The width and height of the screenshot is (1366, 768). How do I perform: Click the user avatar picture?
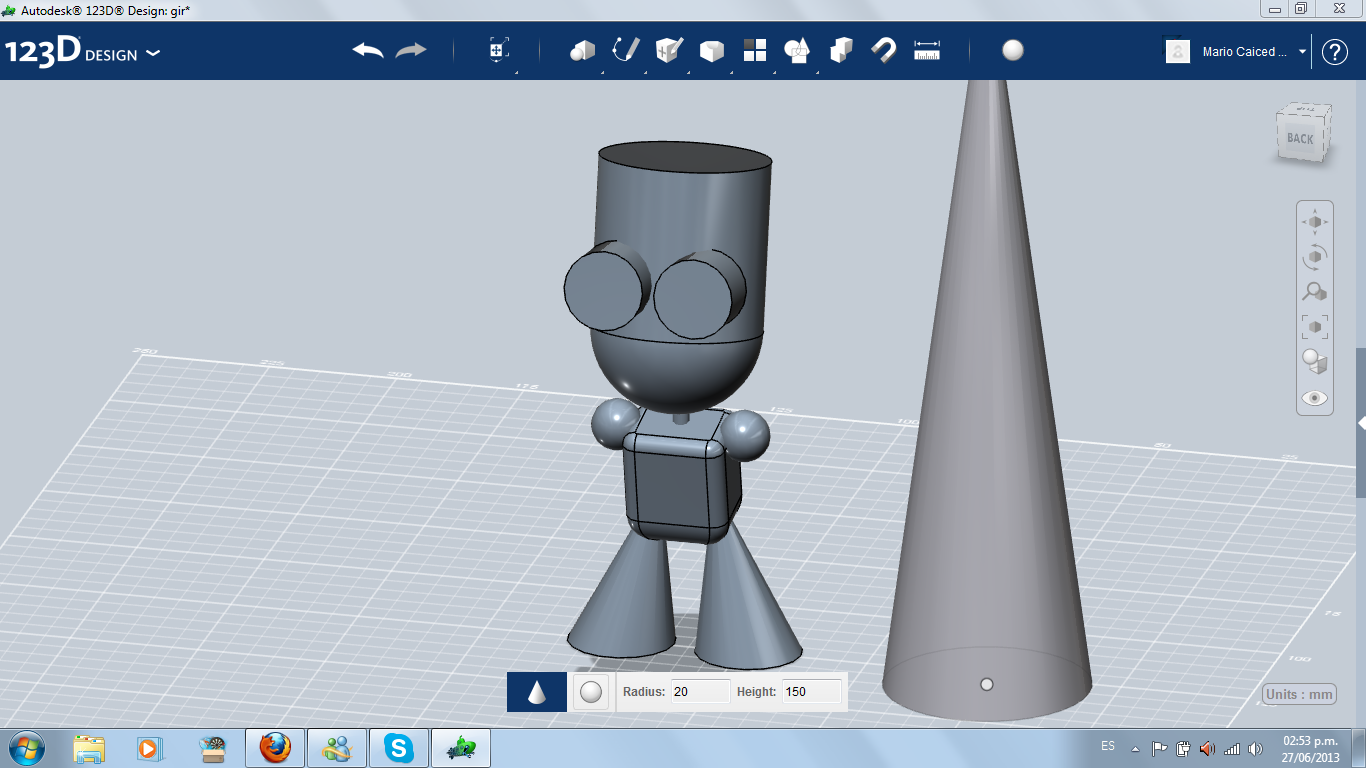(1178, 52)
